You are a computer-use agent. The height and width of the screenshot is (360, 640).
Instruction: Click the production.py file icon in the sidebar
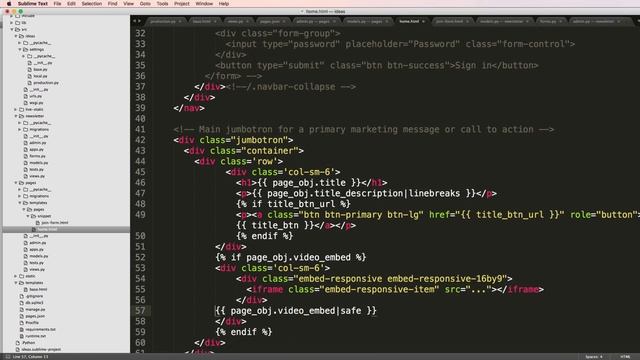coord(29,83)
